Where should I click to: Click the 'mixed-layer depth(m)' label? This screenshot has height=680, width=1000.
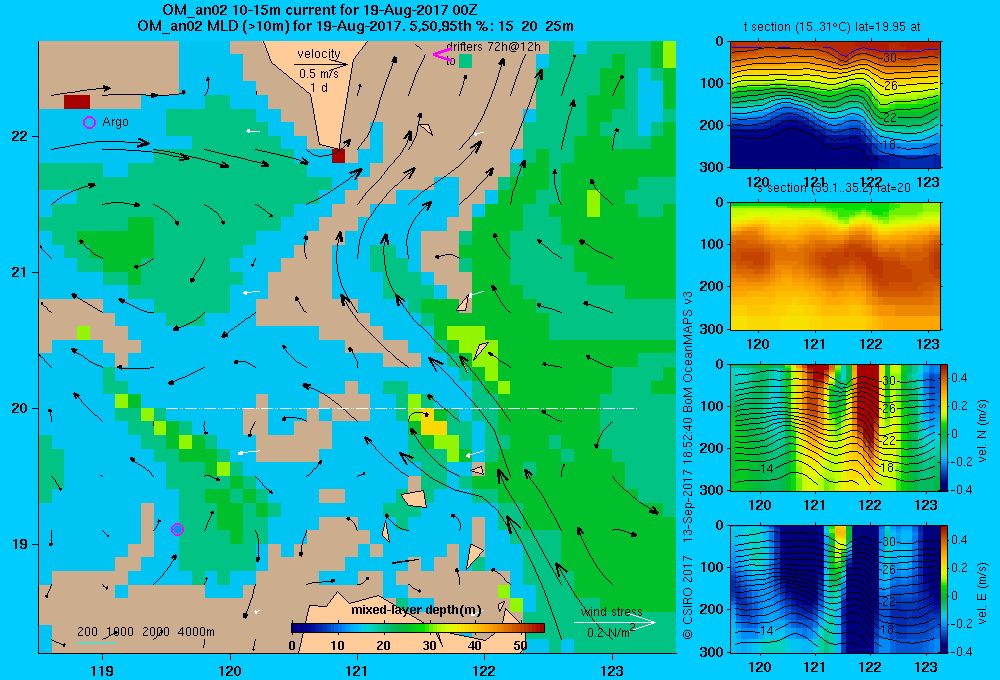click(416, 610)
